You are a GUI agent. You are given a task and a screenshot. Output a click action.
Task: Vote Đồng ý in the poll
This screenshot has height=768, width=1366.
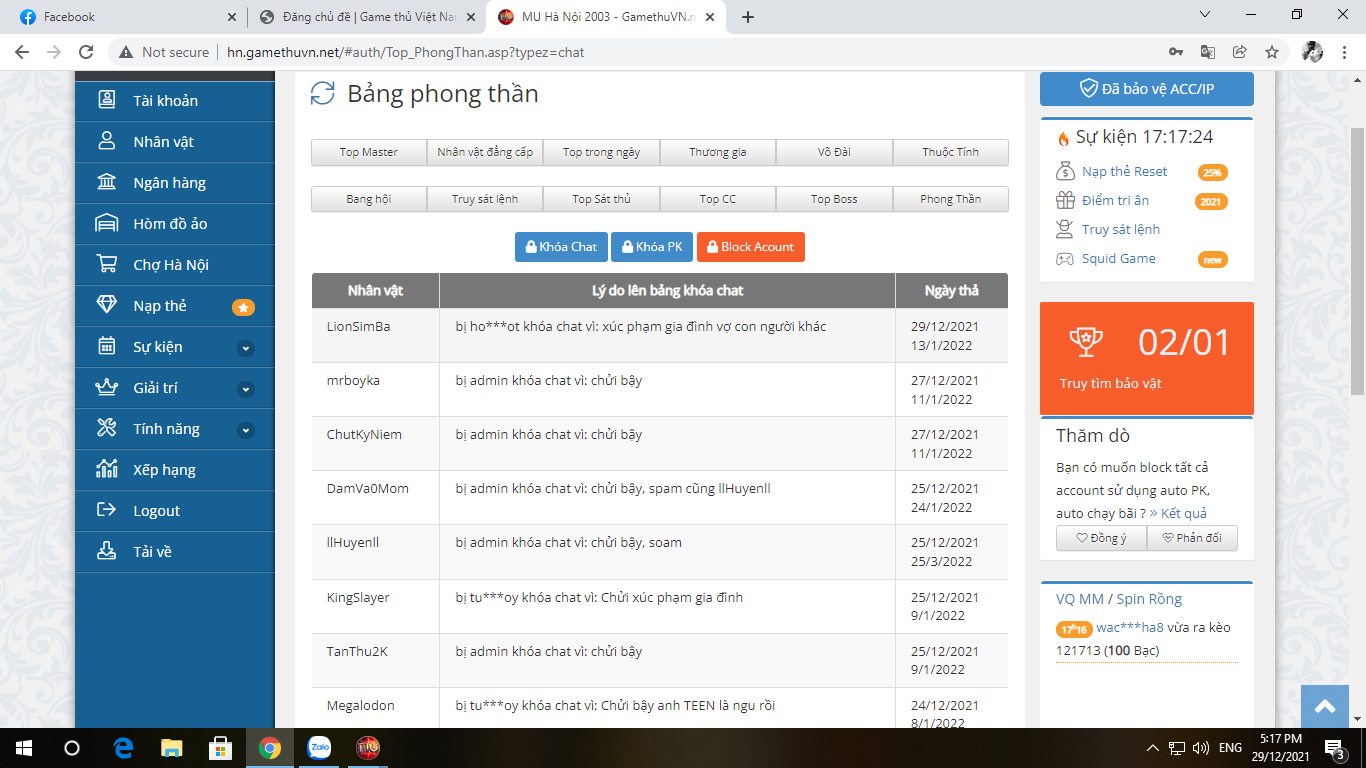click(1101, 538)
